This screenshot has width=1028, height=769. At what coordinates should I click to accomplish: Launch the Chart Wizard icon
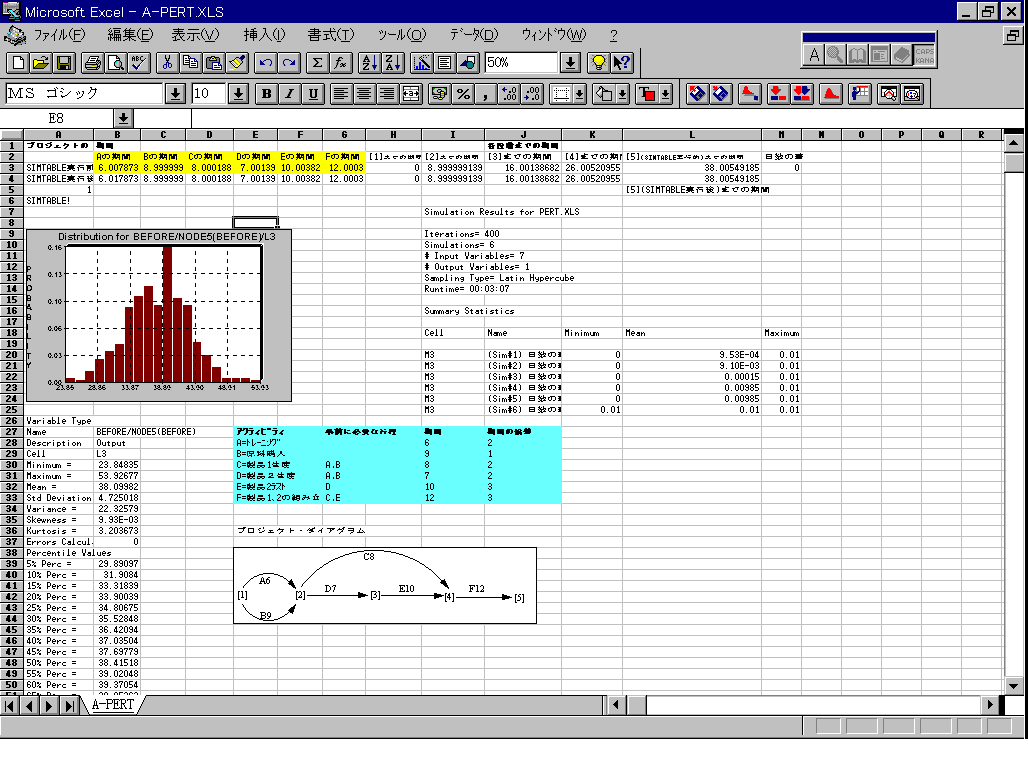click(421, 63)
